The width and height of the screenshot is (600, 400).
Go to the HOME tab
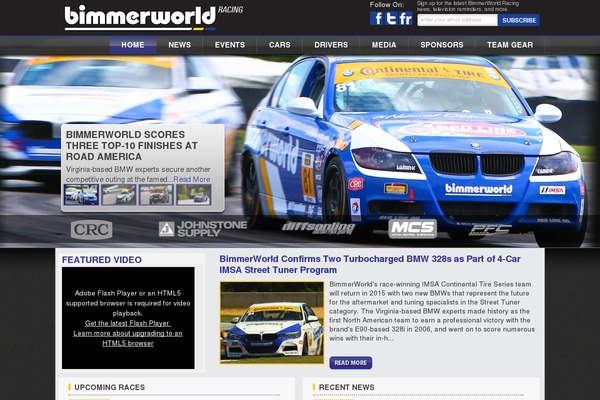[x=133, y=45]
